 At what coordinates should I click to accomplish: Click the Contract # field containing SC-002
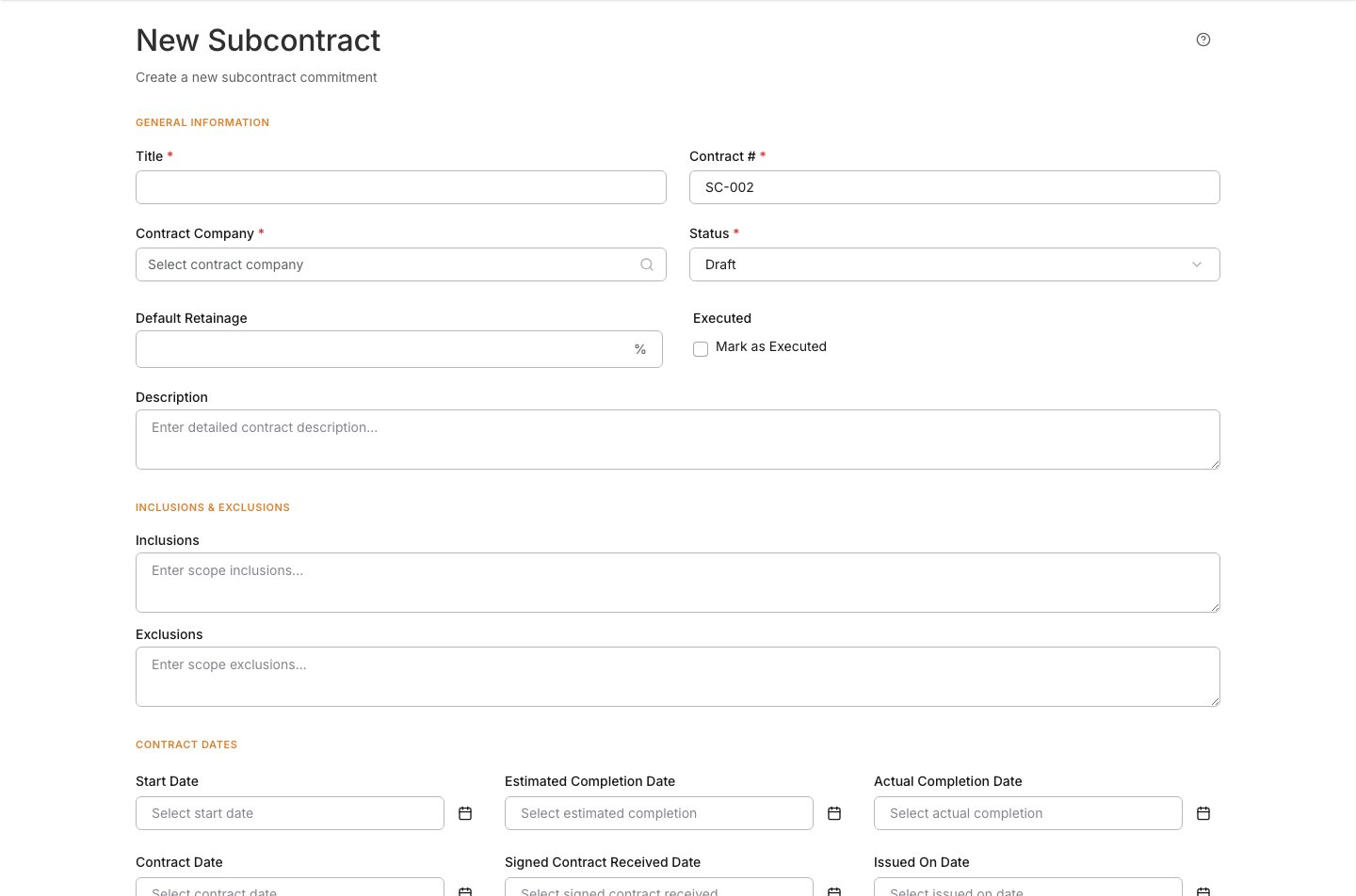point(955,187)
